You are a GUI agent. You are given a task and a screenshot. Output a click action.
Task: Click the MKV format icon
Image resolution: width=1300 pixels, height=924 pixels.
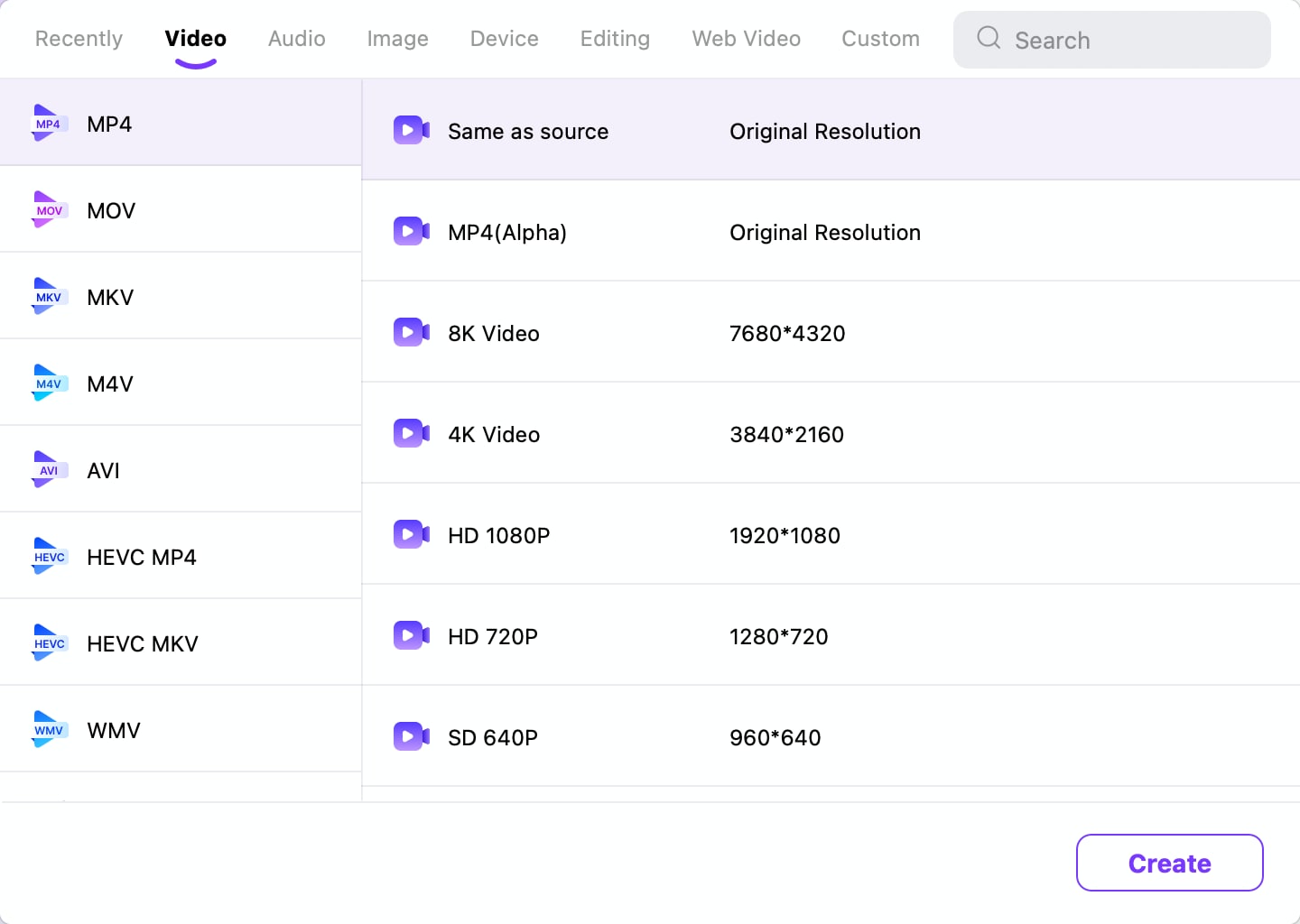[x=49, y=297]
